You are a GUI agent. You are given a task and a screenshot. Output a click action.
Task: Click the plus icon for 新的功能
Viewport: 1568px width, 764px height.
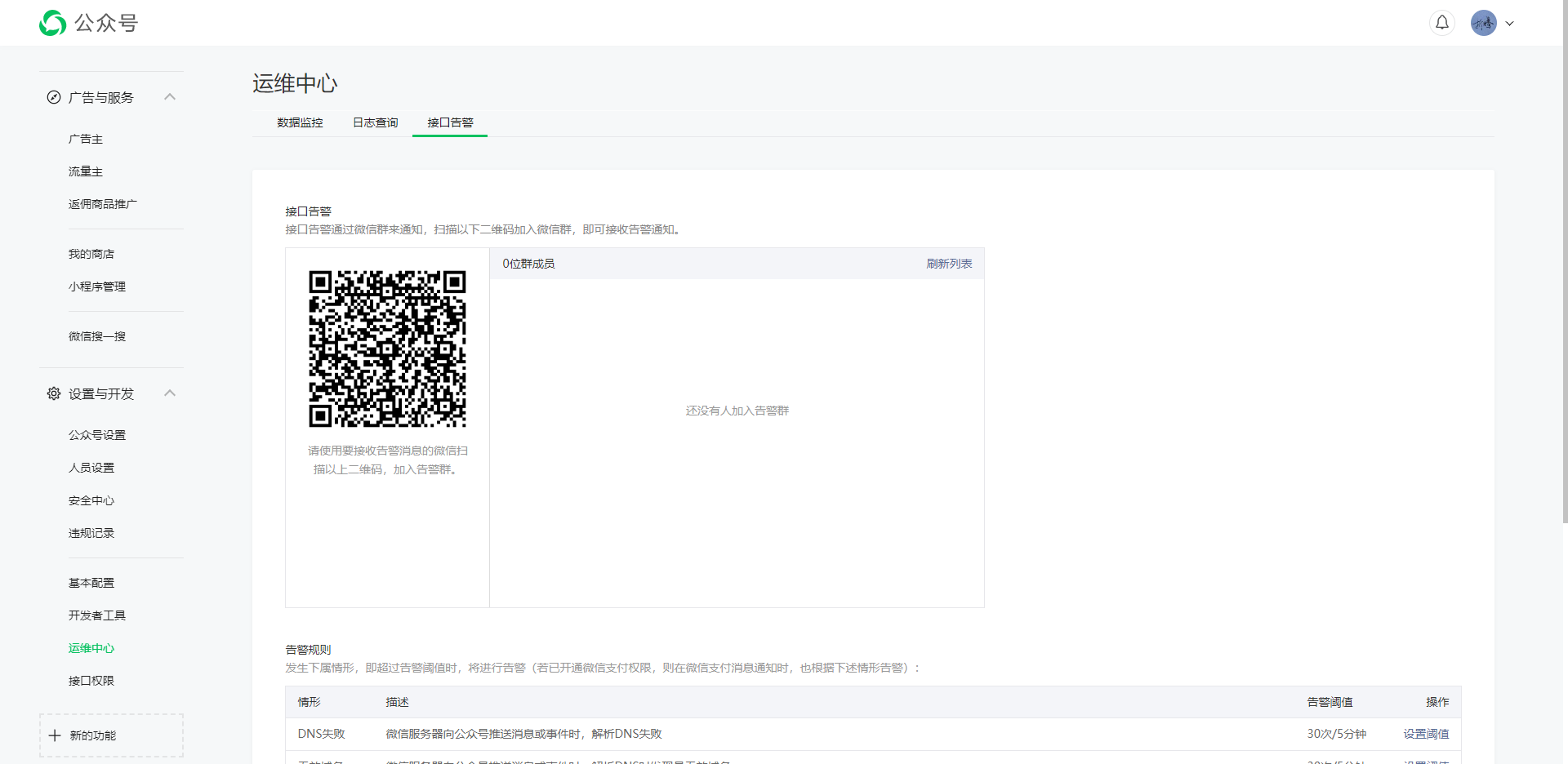click(55, 735)
